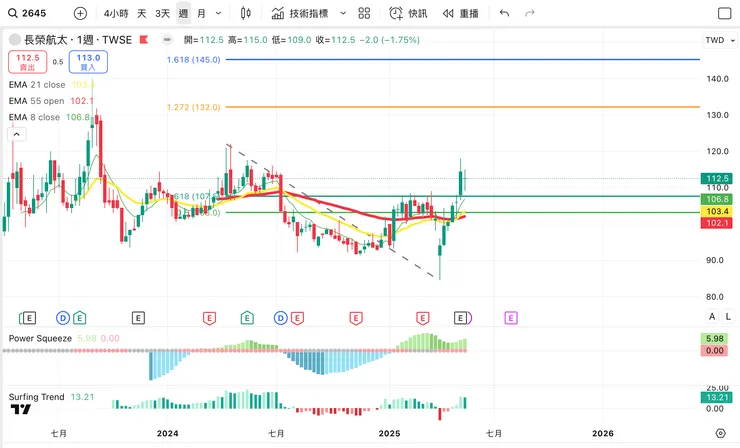Click the red flag next to TWSE
740x448 pixels.
point(144,40)
